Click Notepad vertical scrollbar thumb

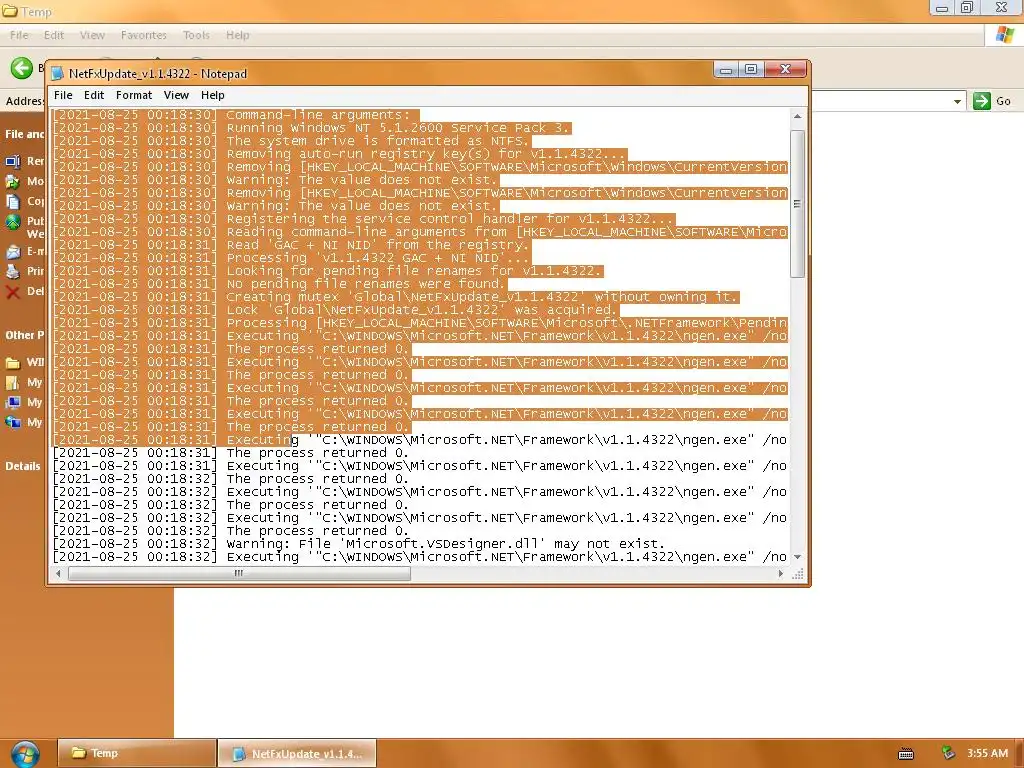tap(797, 204)
